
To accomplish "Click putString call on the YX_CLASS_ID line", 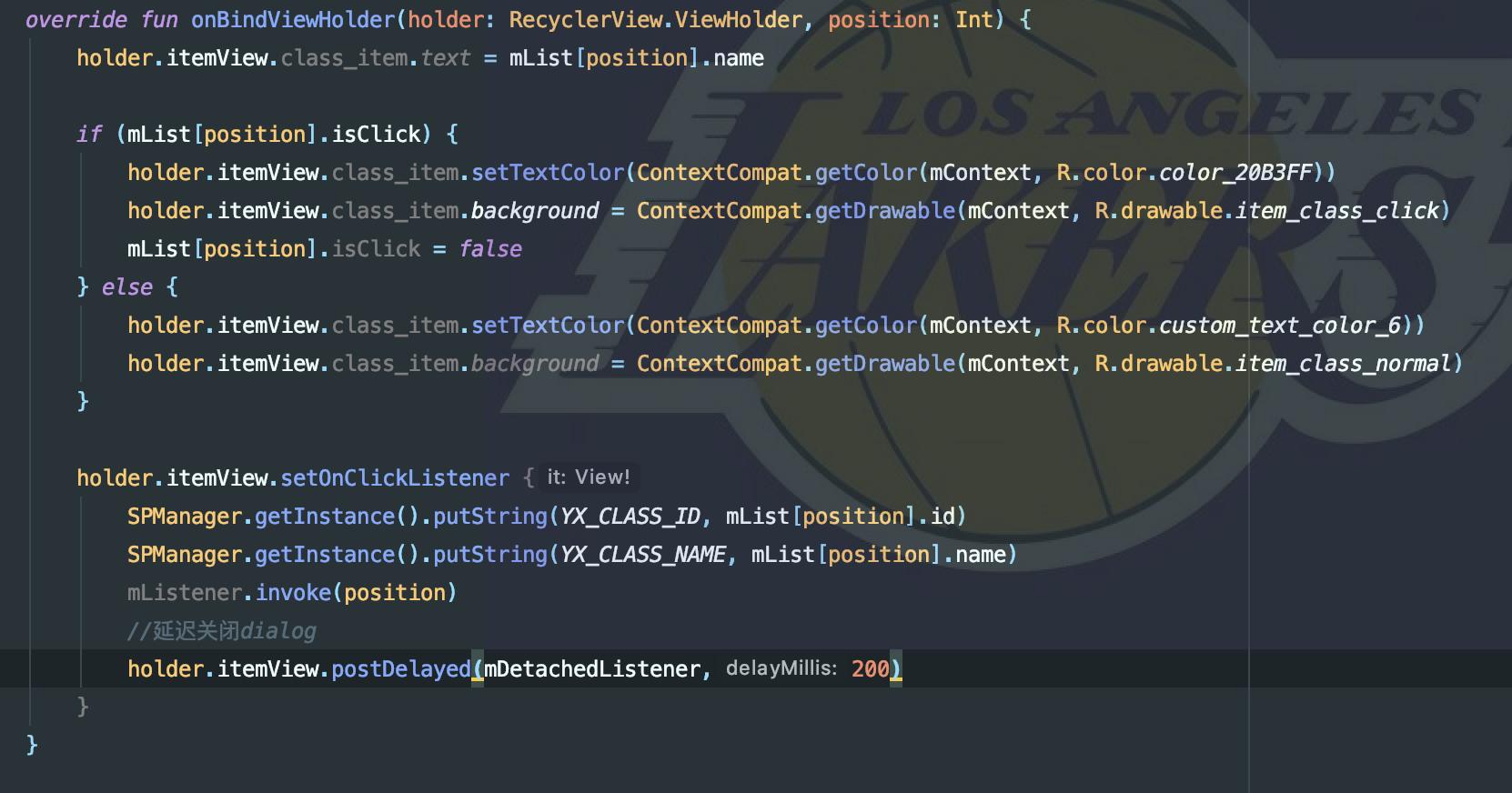I will (490, 517).
